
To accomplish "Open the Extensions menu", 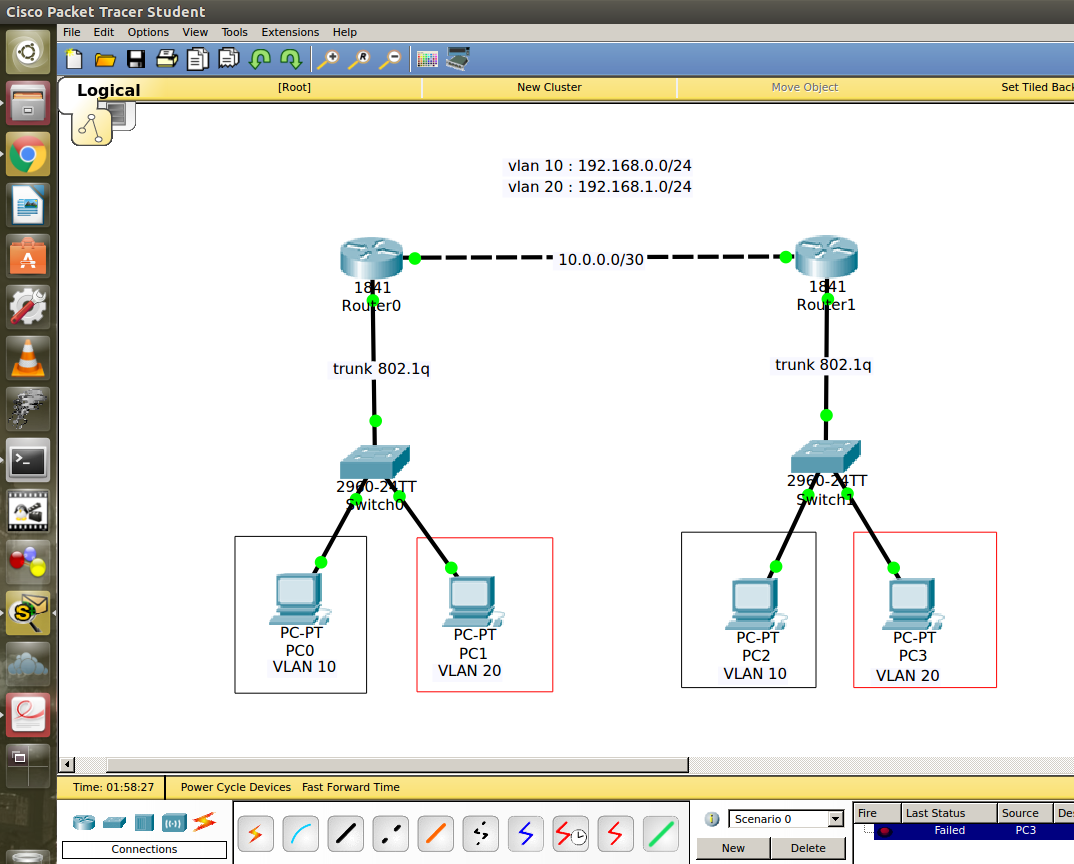I will [x=290, y=32].
